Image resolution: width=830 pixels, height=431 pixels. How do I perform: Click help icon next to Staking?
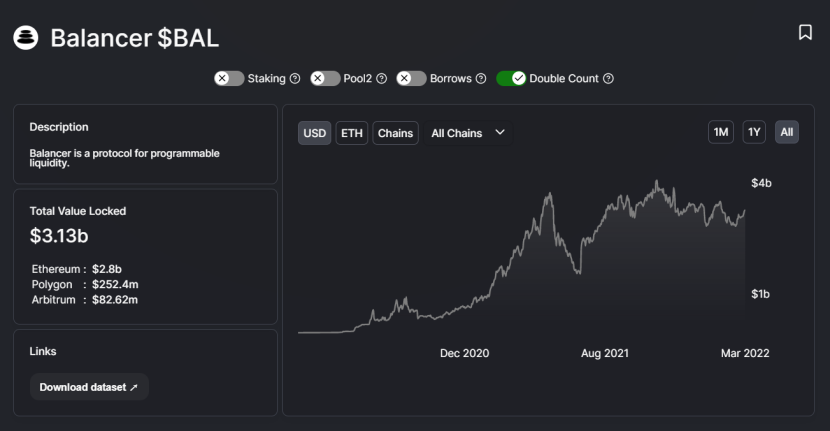295,78
